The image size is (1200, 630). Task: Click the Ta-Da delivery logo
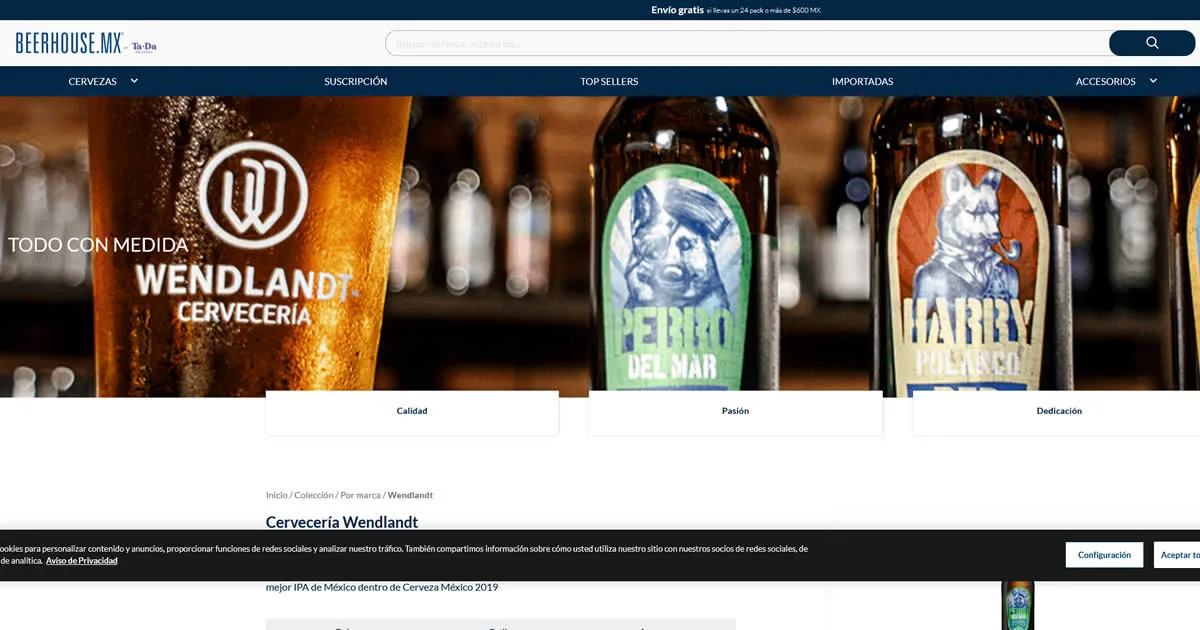[x=143, y=43]
